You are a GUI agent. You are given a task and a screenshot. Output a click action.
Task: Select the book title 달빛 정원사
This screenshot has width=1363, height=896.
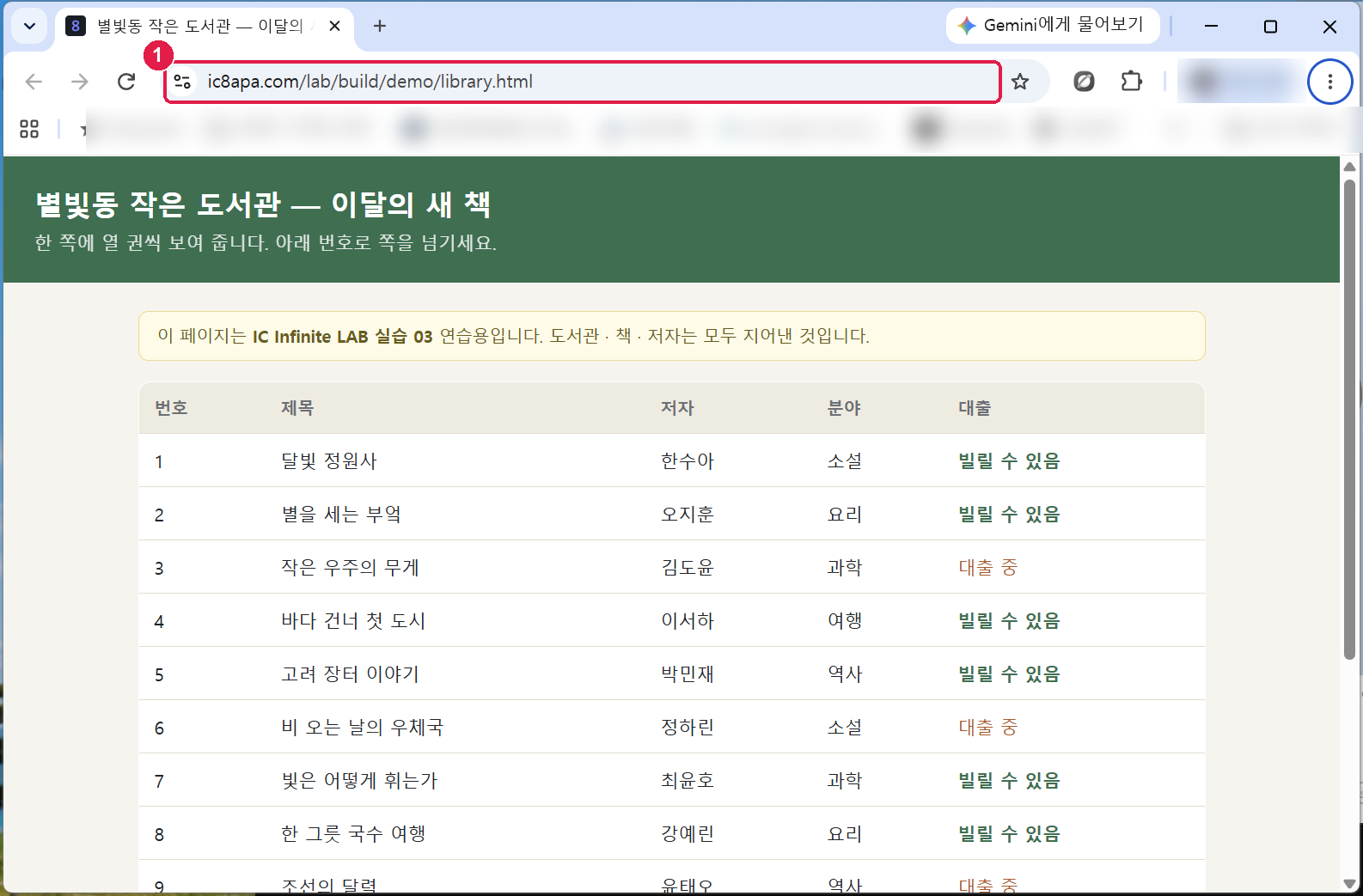[329, 461]
